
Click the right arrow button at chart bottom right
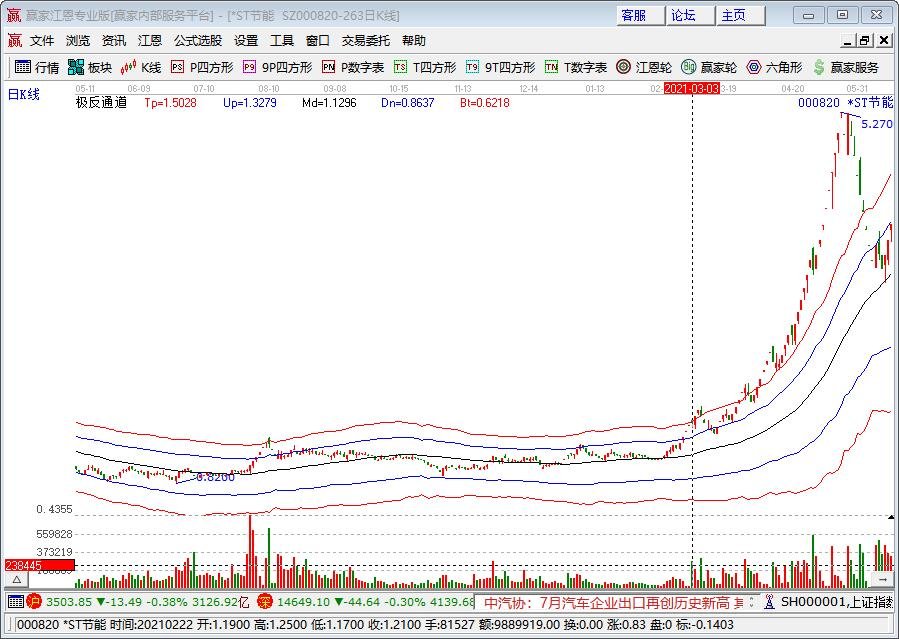coord(882,580)
